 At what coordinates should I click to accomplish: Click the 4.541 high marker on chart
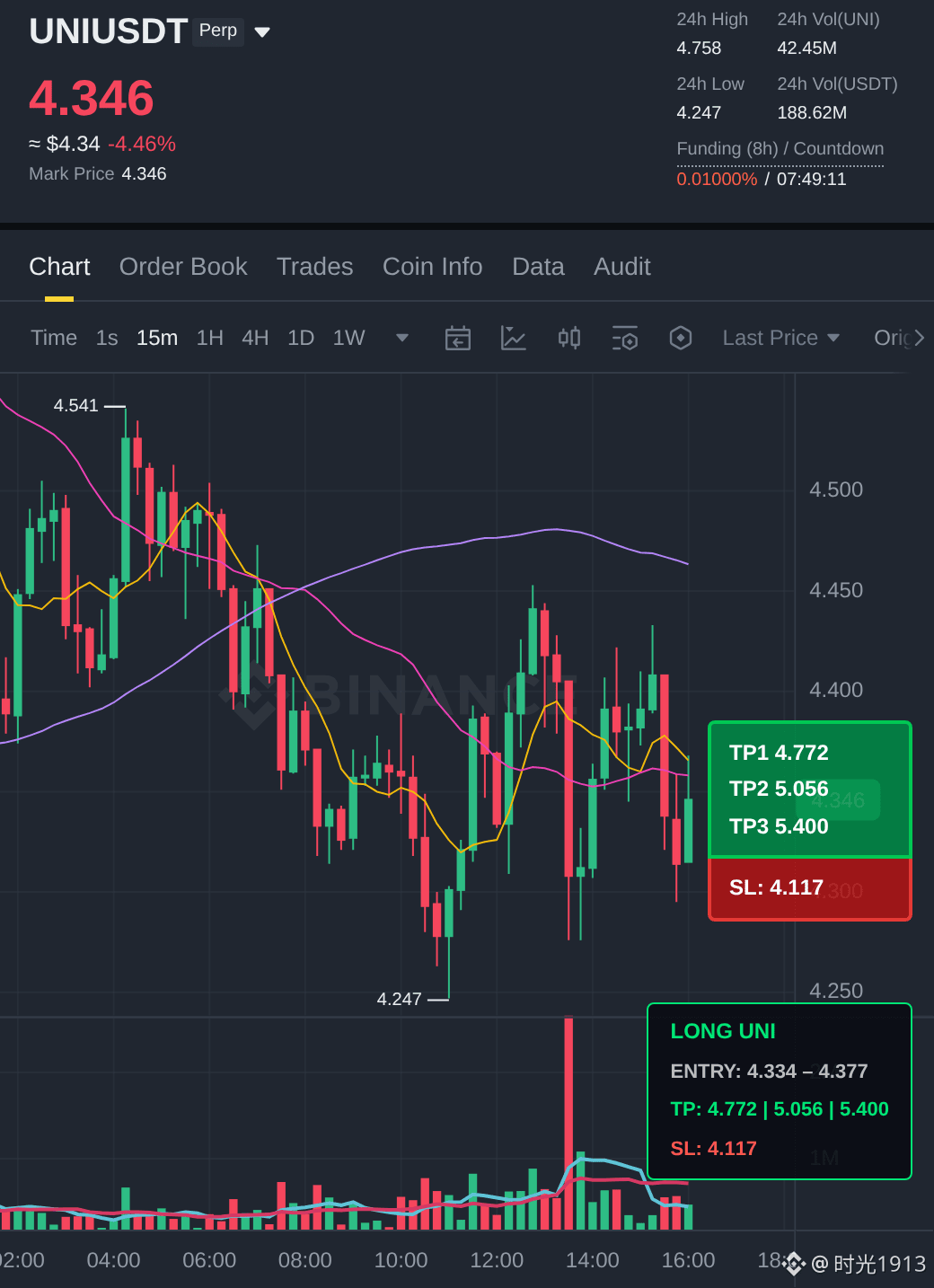tap(76, 405)
